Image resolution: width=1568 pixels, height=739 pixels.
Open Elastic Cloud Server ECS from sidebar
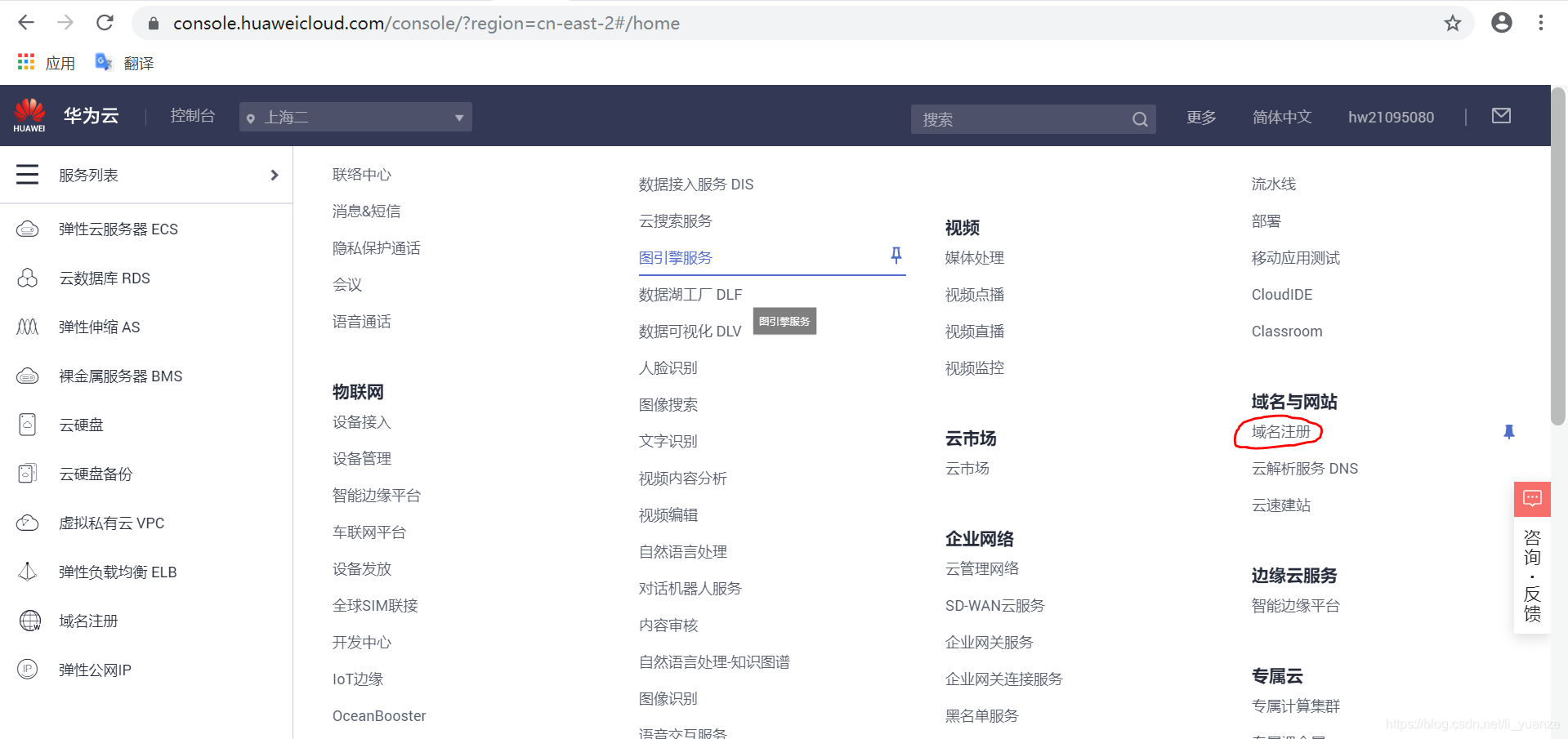(28, 229)
